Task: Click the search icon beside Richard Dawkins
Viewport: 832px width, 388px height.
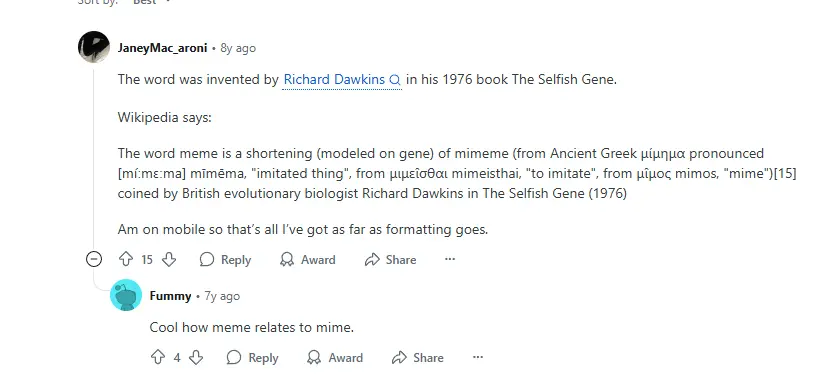Action: [395, 81]
